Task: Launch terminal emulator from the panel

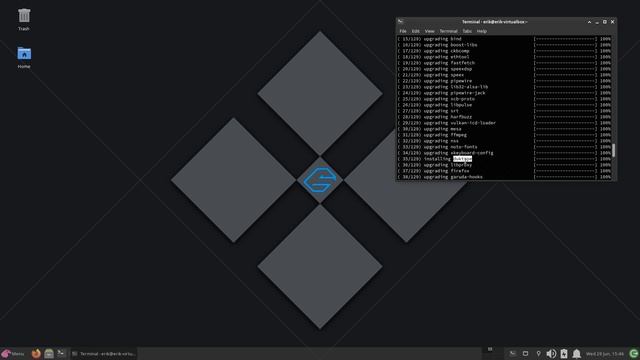Action: pyautogui.click(x=61, y=353)
